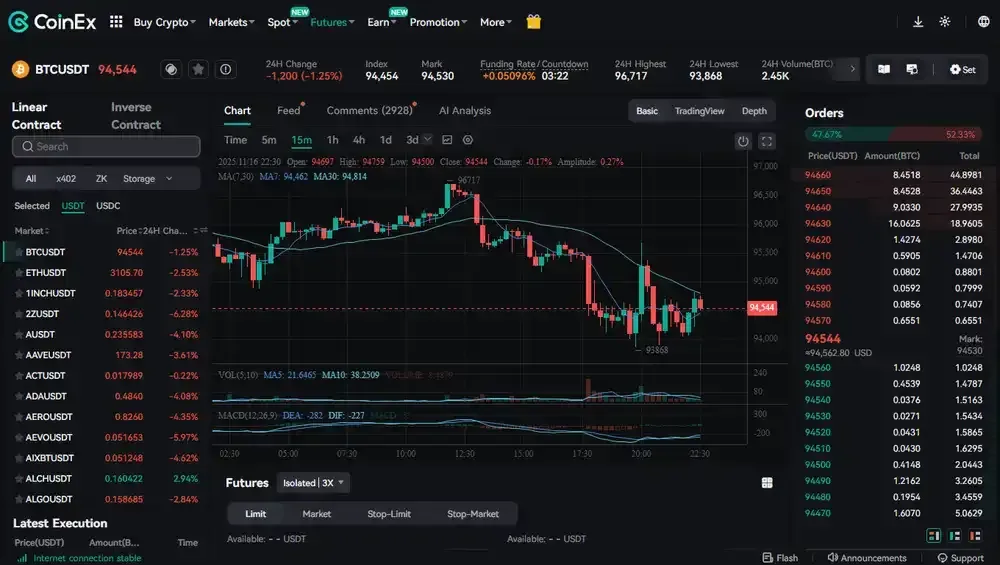
Task: Select the Stop-Market order tab
Action: [x=473, y=514]
